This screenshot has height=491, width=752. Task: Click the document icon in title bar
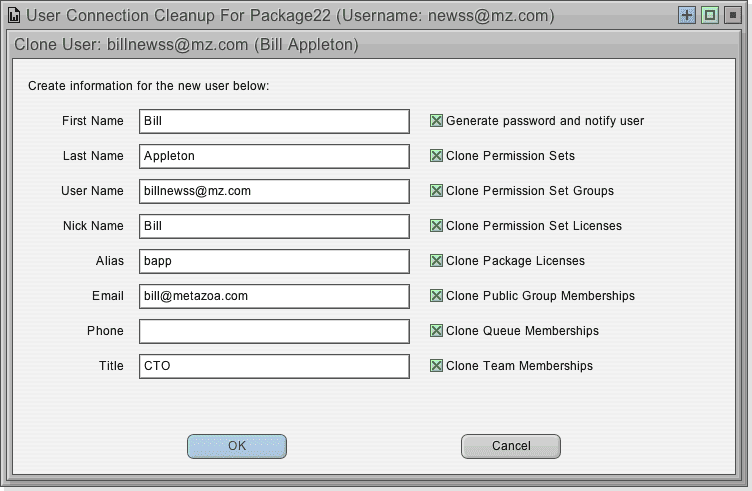pos(14,16)
